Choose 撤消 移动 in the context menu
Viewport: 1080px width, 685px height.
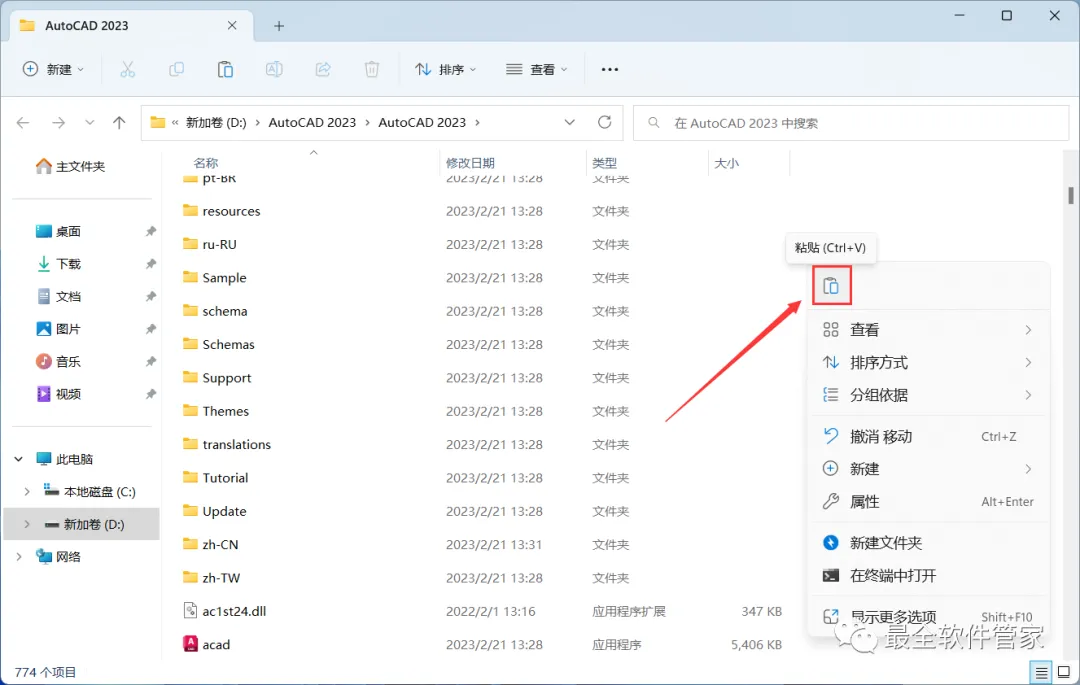[929, 436]
